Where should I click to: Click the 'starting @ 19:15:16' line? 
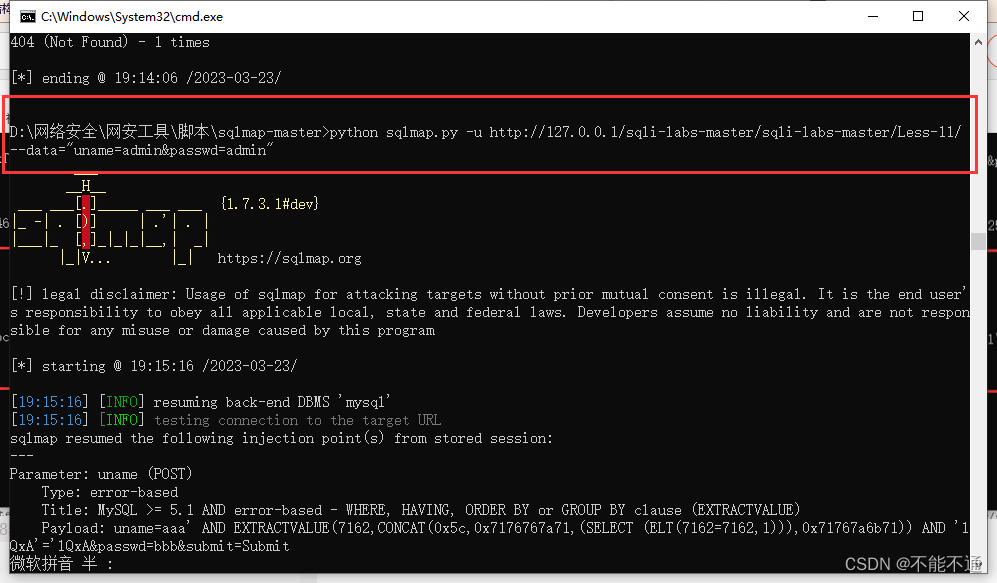point(155,366)
